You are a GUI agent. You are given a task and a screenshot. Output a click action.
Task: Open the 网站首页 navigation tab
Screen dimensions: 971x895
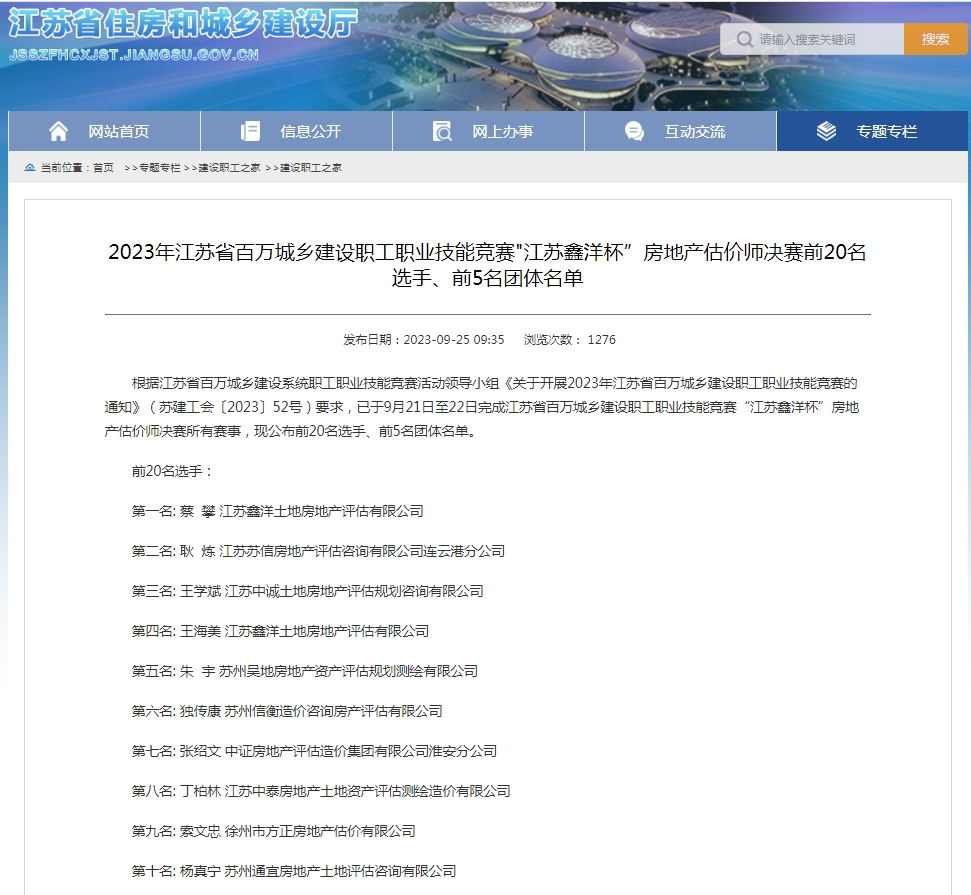(118, 131)
